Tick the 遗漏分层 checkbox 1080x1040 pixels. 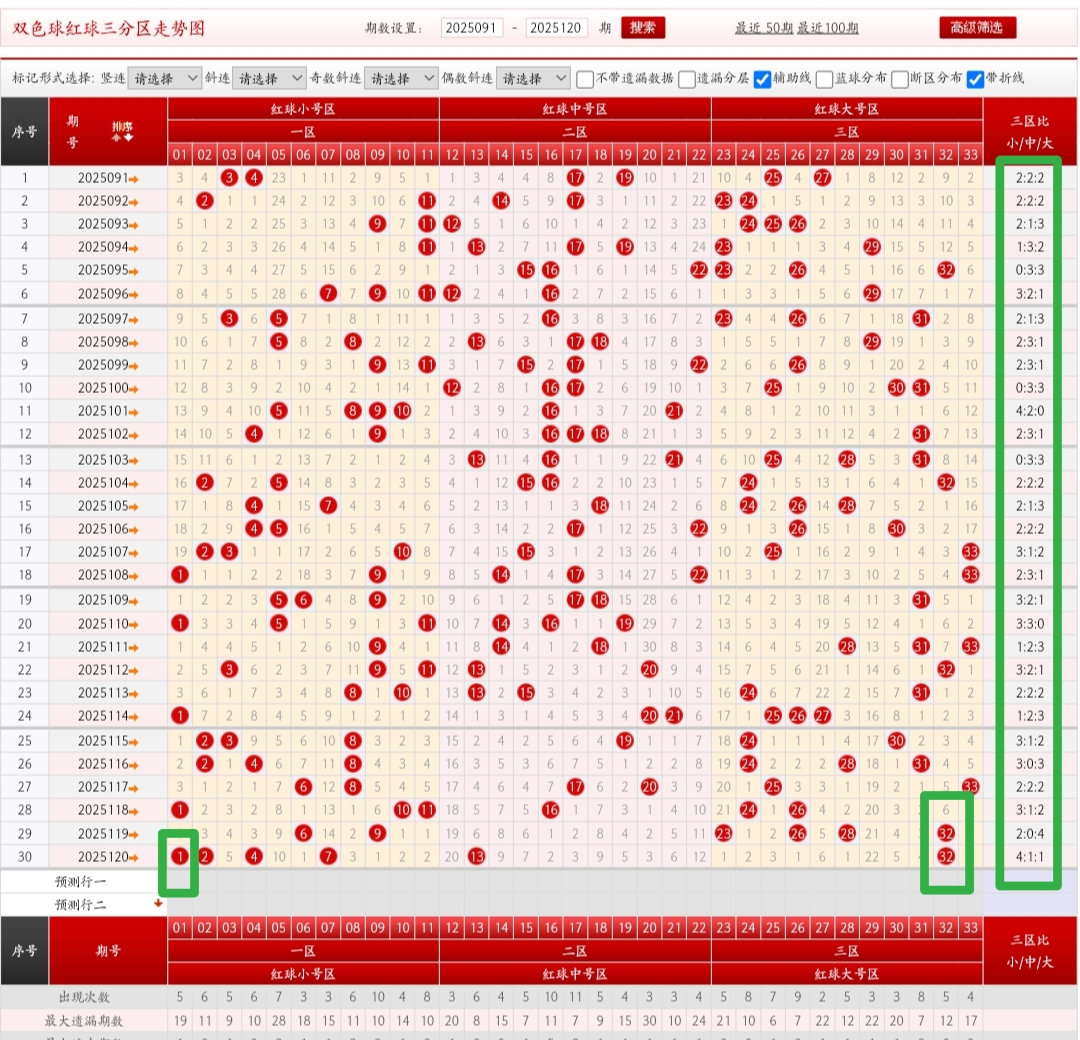pyautogui.click(x=687, y=79)
